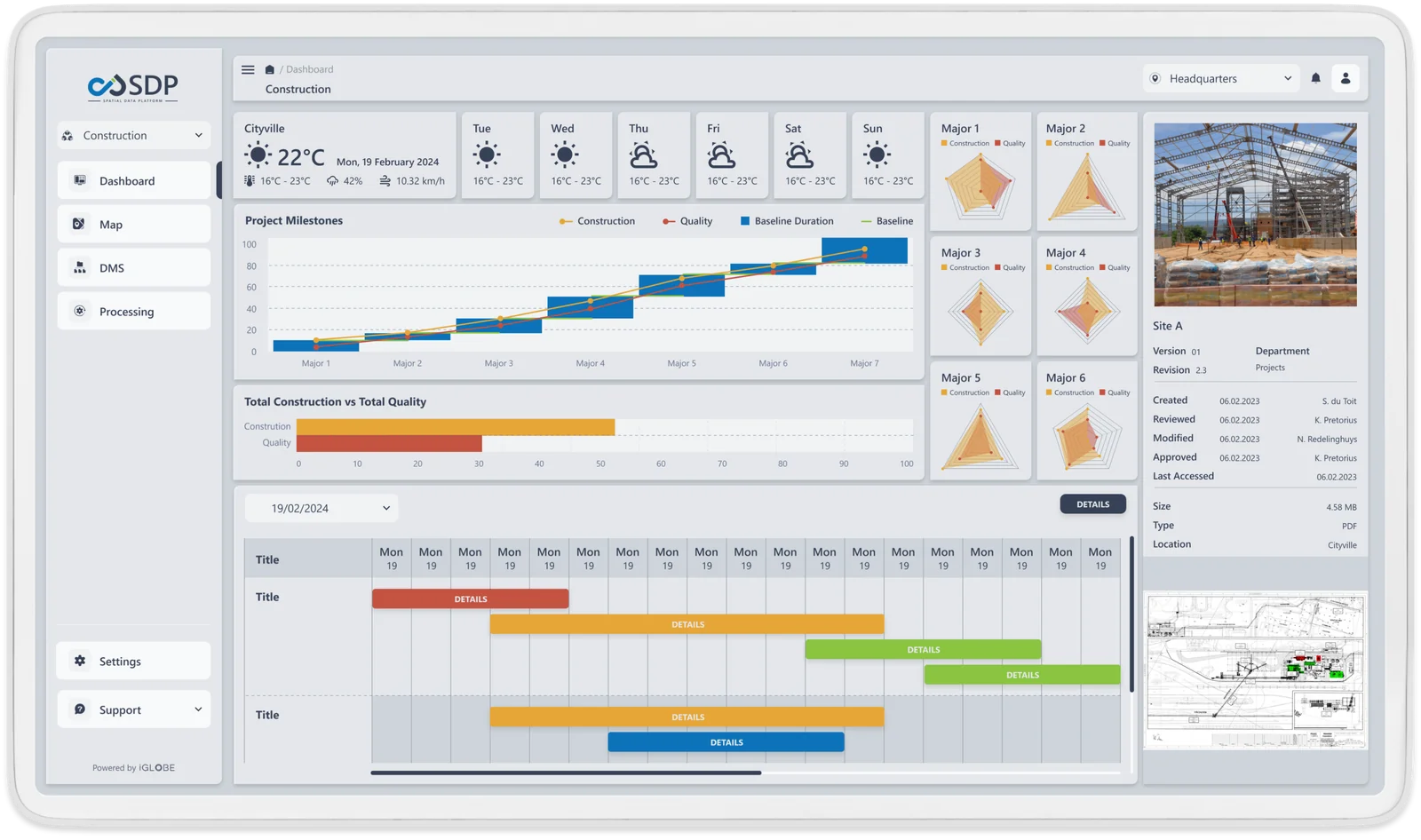Expand the Headquarters location dropdown
Viewport: 1421px width, 840px height.
pyautogui.click(x=1220, y=78)
